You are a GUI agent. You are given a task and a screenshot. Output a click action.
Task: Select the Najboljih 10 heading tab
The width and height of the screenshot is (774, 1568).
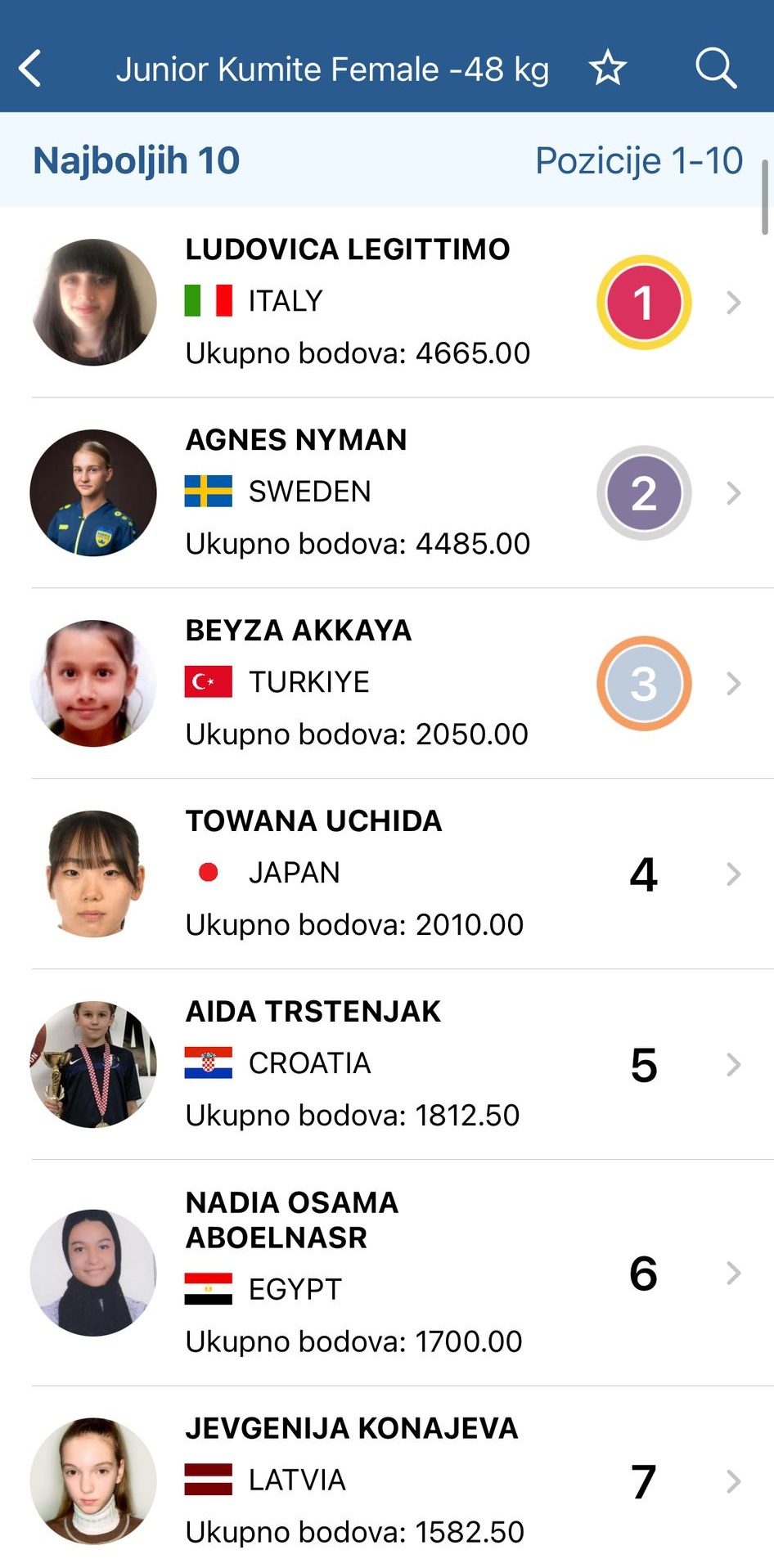137,160
